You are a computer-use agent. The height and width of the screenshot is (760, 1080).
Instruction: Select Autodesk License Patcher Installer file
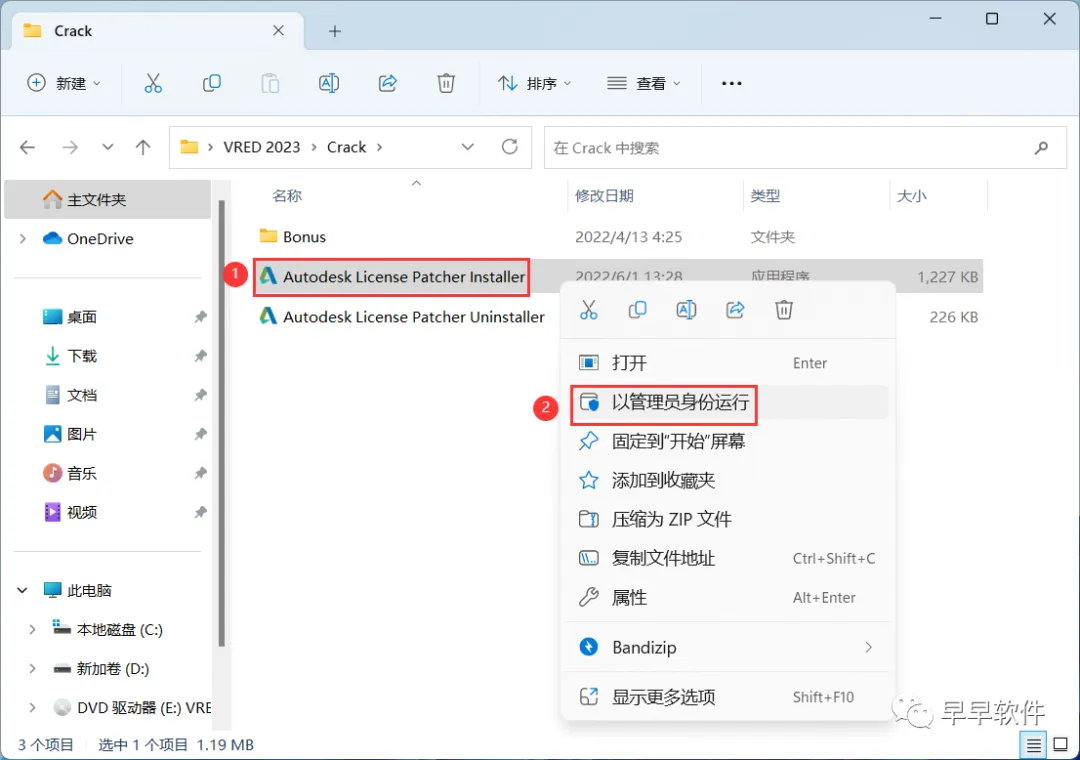click(392, 277)
